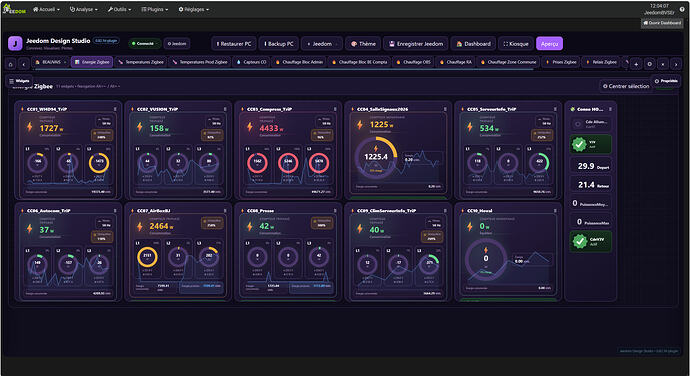The image size is (690, 376).
Task: Open the CC05_Serveurinfo_TriP widget handle menu
Action: tap(555, 109)
